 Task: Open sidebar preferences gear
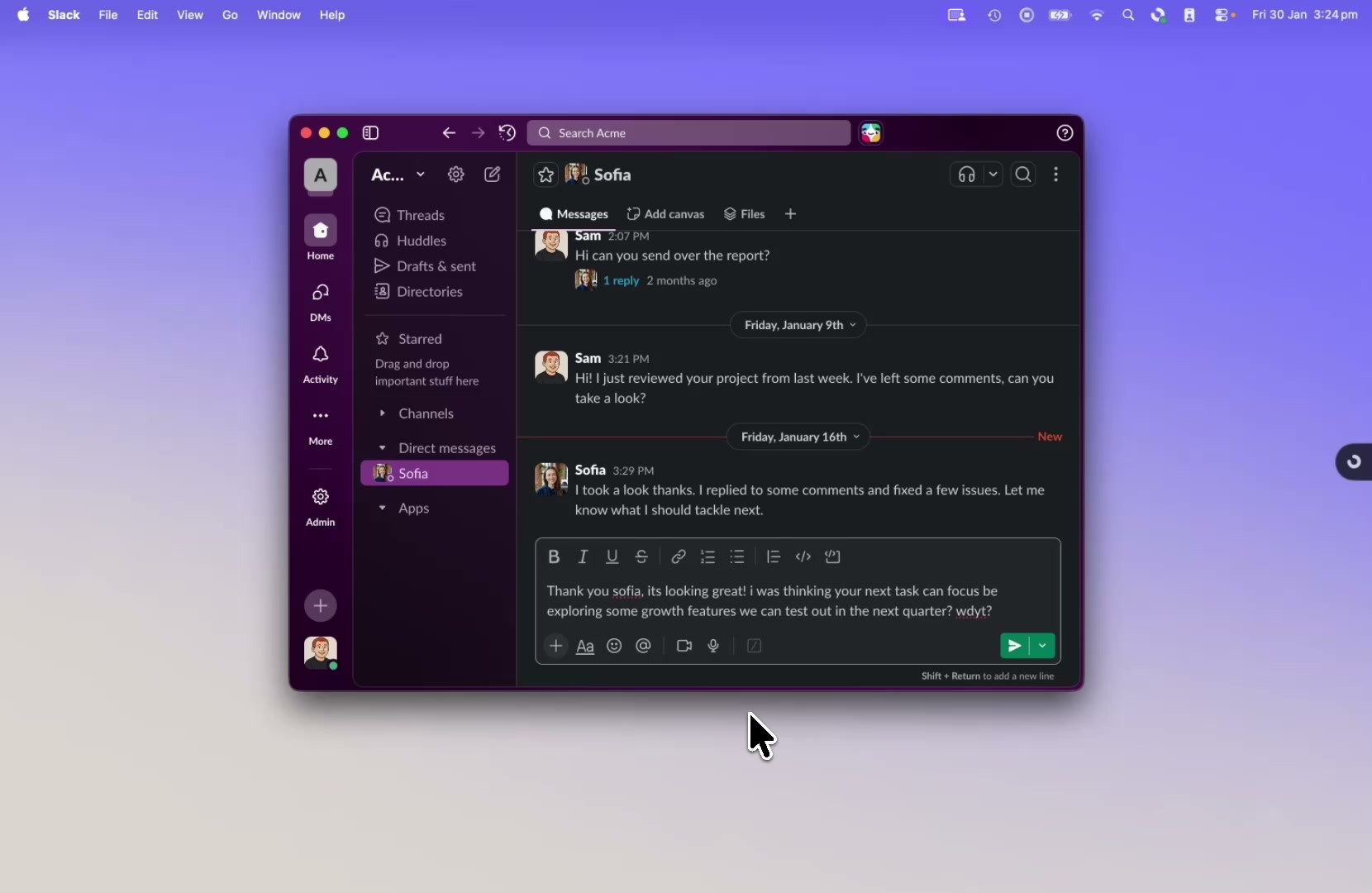tap(456, 175)
